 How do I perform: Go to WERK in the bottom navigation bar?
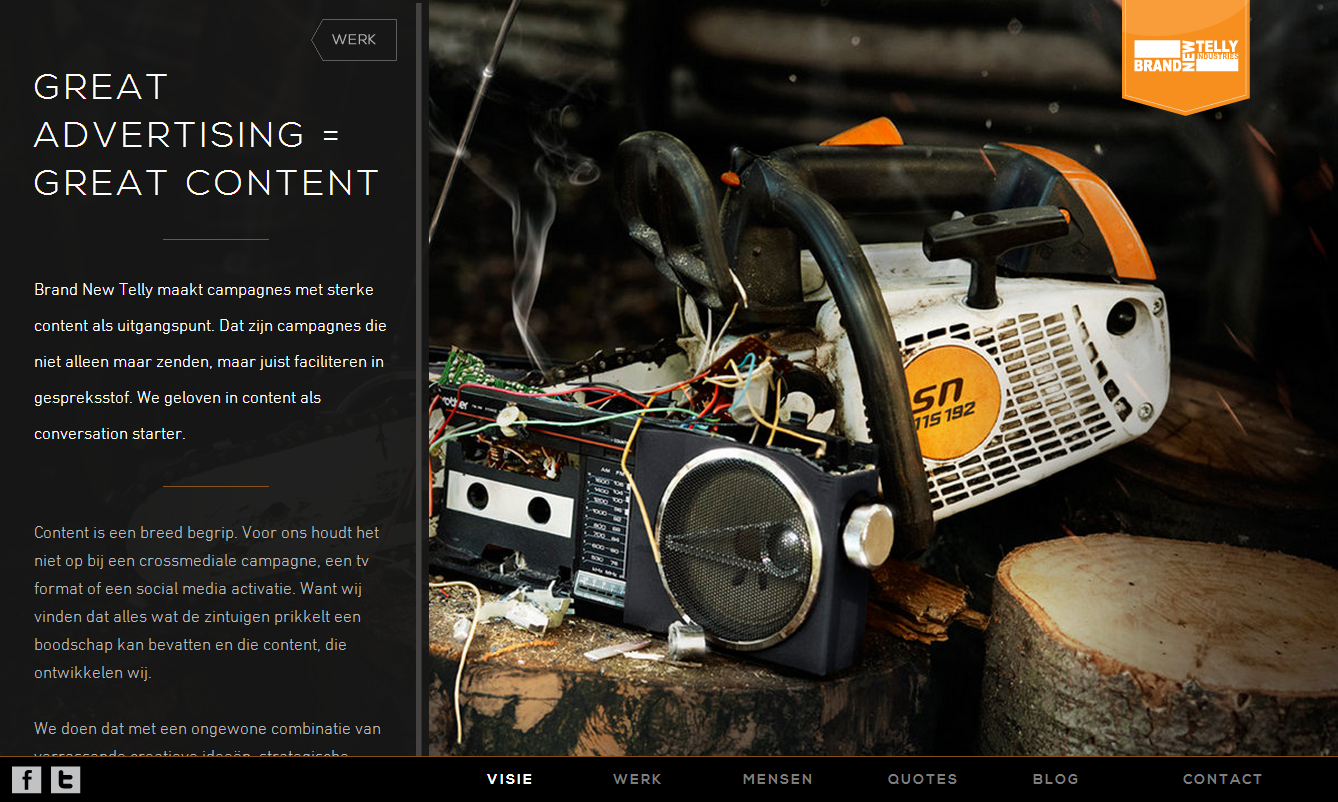(x=638, y=779)
